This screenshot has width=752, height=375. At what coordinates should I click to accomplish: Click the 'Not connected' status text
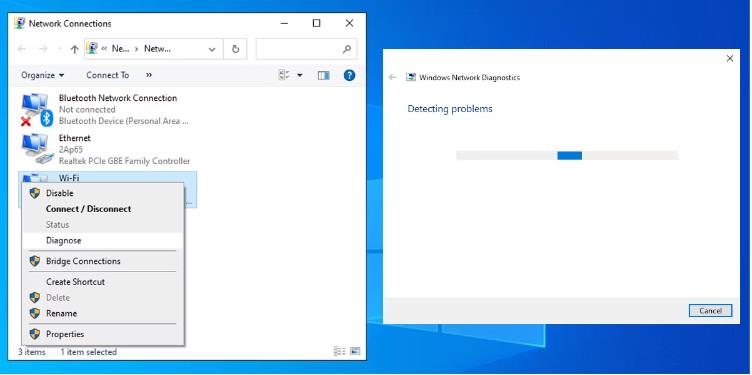[x=87, y=109]
